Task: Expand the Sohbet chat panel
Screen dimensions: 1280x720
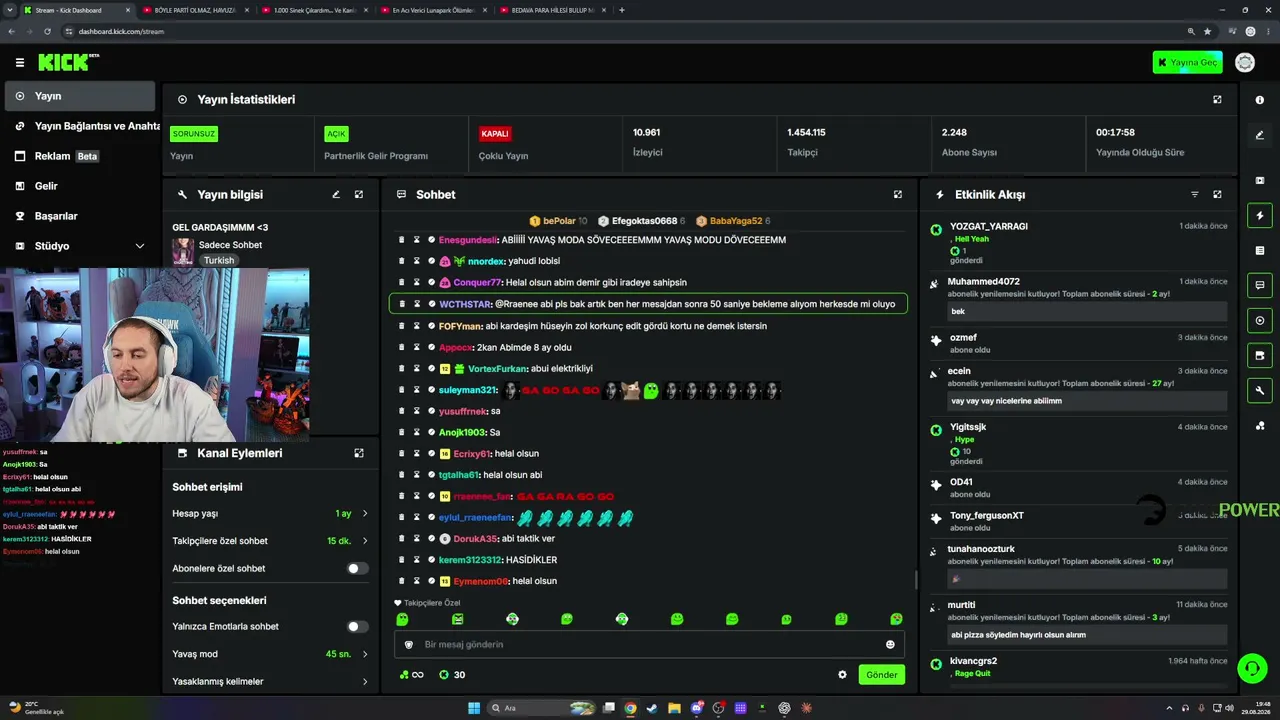Action: (898, 195)
